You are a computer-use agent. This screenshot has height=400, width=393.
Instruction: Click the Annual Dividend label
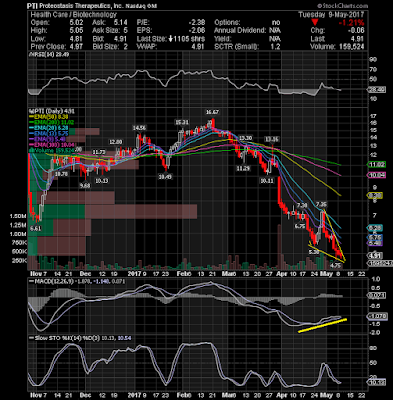click(x=240, y=31)
